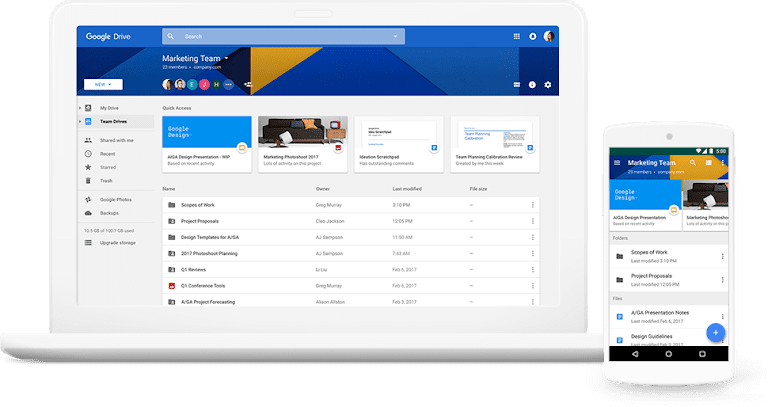The image size is (768, 407).
Task: Select My Drive in sidebar
Action: tap(109, 108)
